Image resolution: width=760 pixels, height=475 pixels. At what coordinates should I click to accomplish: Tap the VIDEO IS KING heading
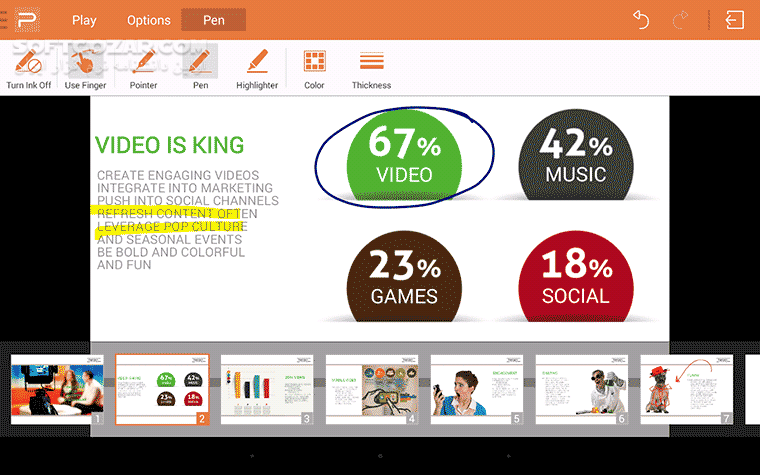(x=169, y=145)
